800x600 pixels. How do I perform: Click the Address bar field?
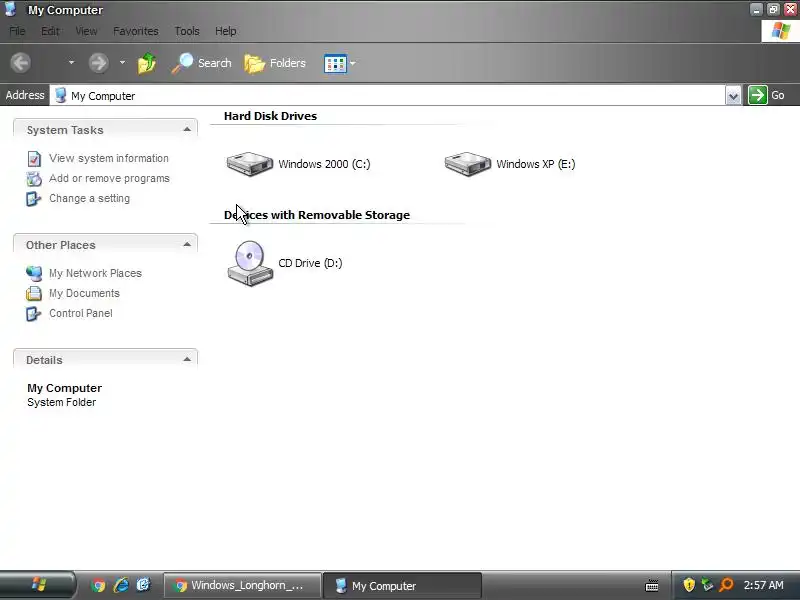point(388,95)
